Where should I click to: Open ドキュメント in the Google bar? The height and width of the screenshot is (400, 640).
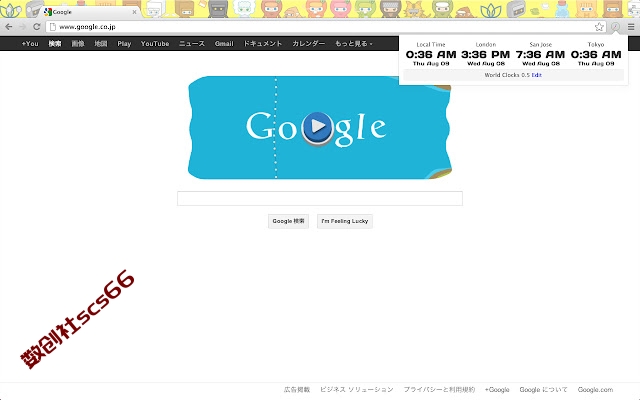coord(263,44)
